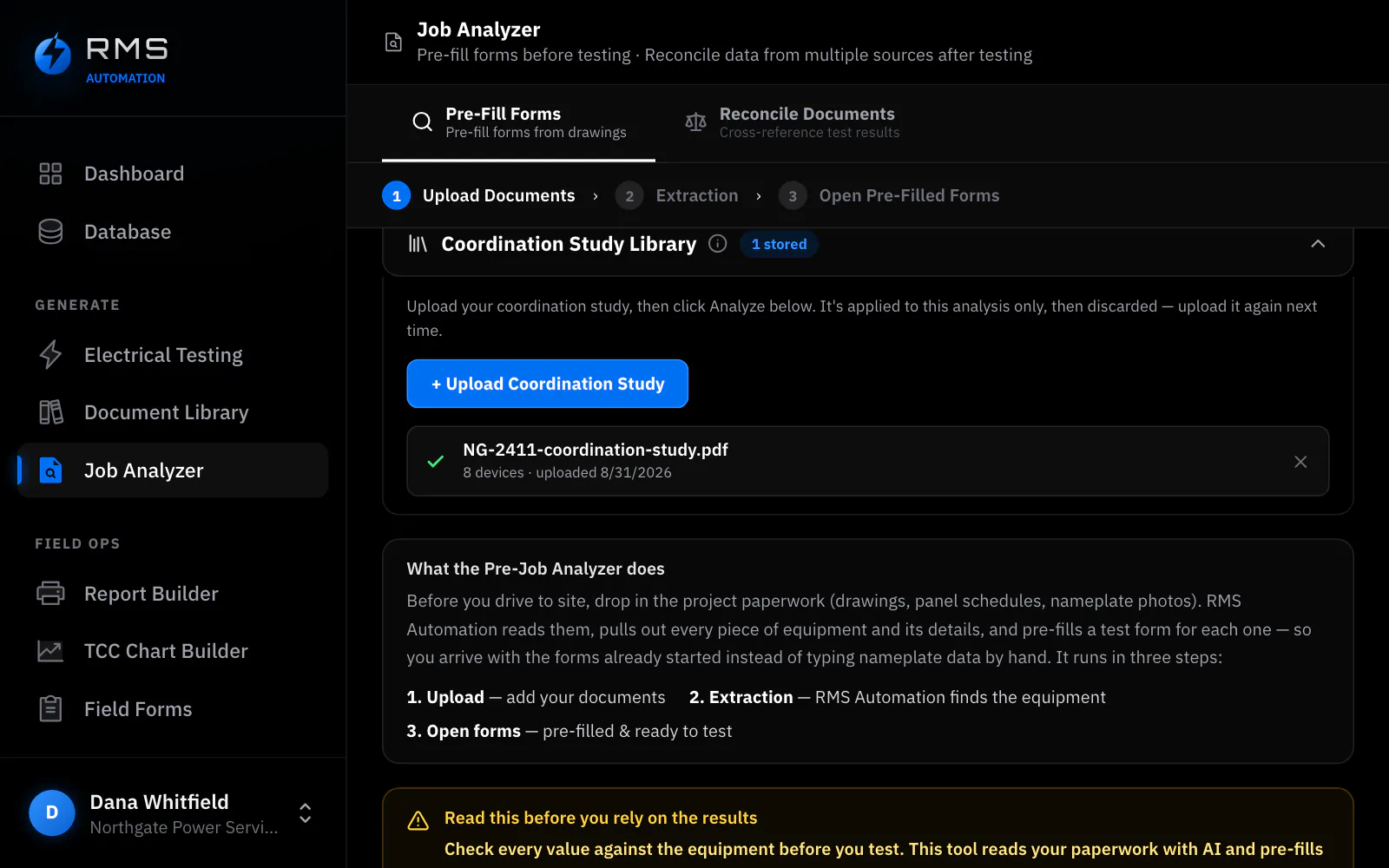The width and height of the screenshot is (1389, 868).
Task: Remove NG-2411-coordination-study.pdf with the X
Action: (1300, 462)
